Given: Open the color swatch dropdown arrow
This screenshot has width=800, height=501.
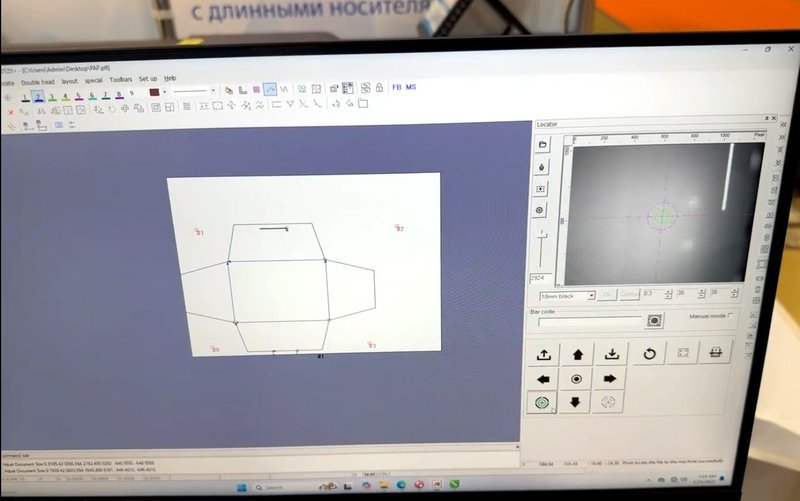Looking at the screenshot, I should click(x=164, y=92).
